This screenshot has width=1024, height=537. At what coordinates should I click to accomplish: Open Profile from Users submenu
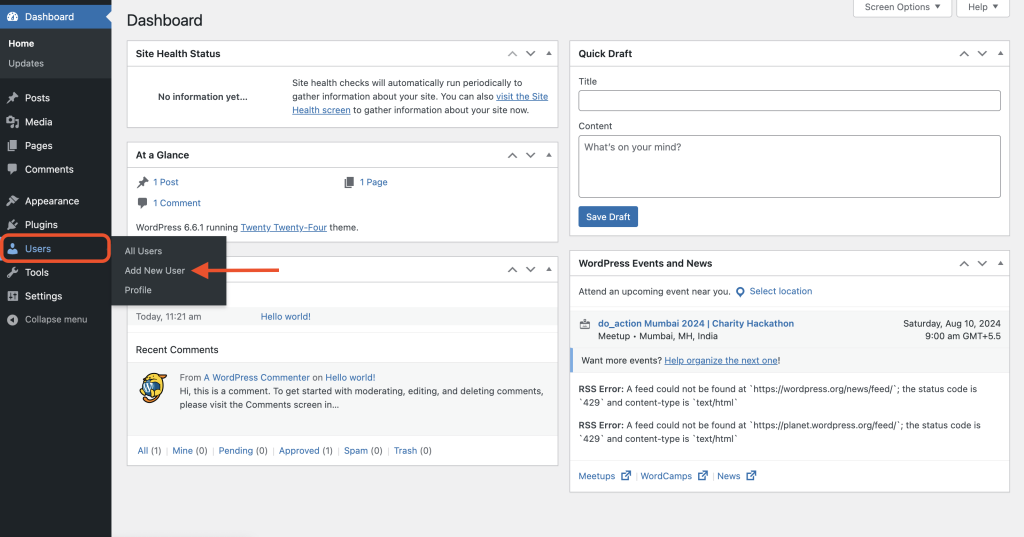coord(138,290)
